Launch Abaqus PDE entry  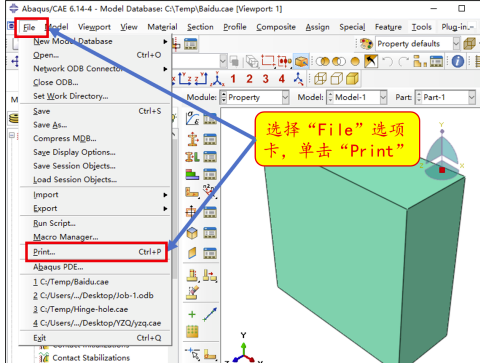click(95, 267)
